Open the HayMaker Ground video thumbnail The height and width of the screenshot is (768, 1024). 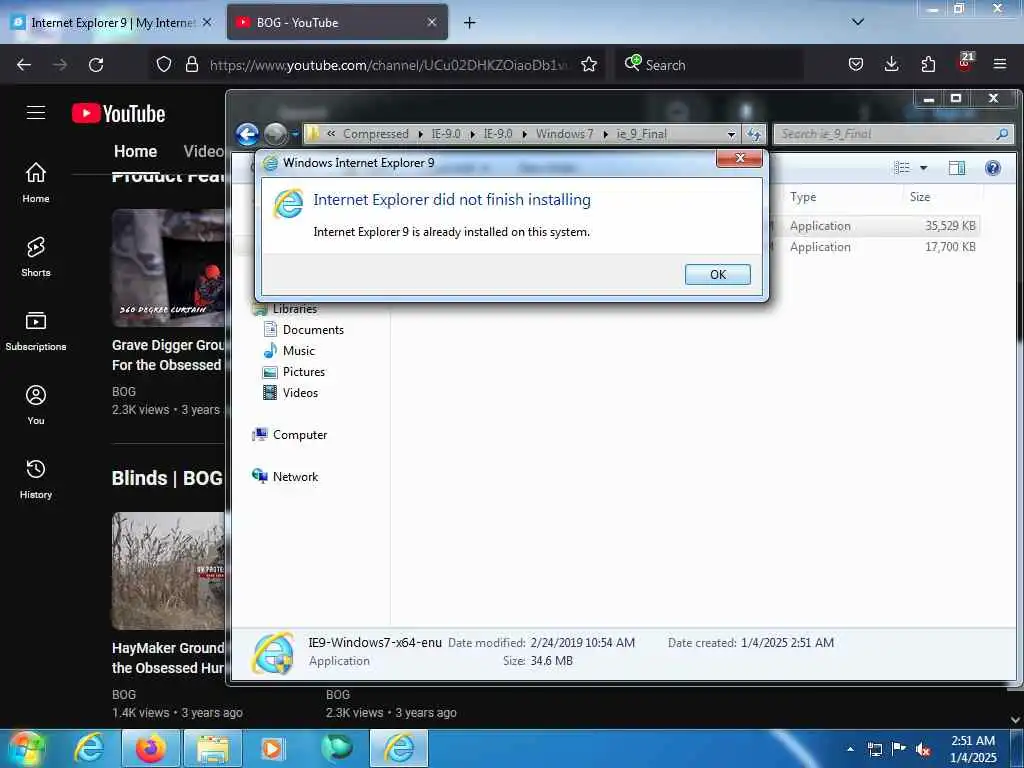coord(168,571)
